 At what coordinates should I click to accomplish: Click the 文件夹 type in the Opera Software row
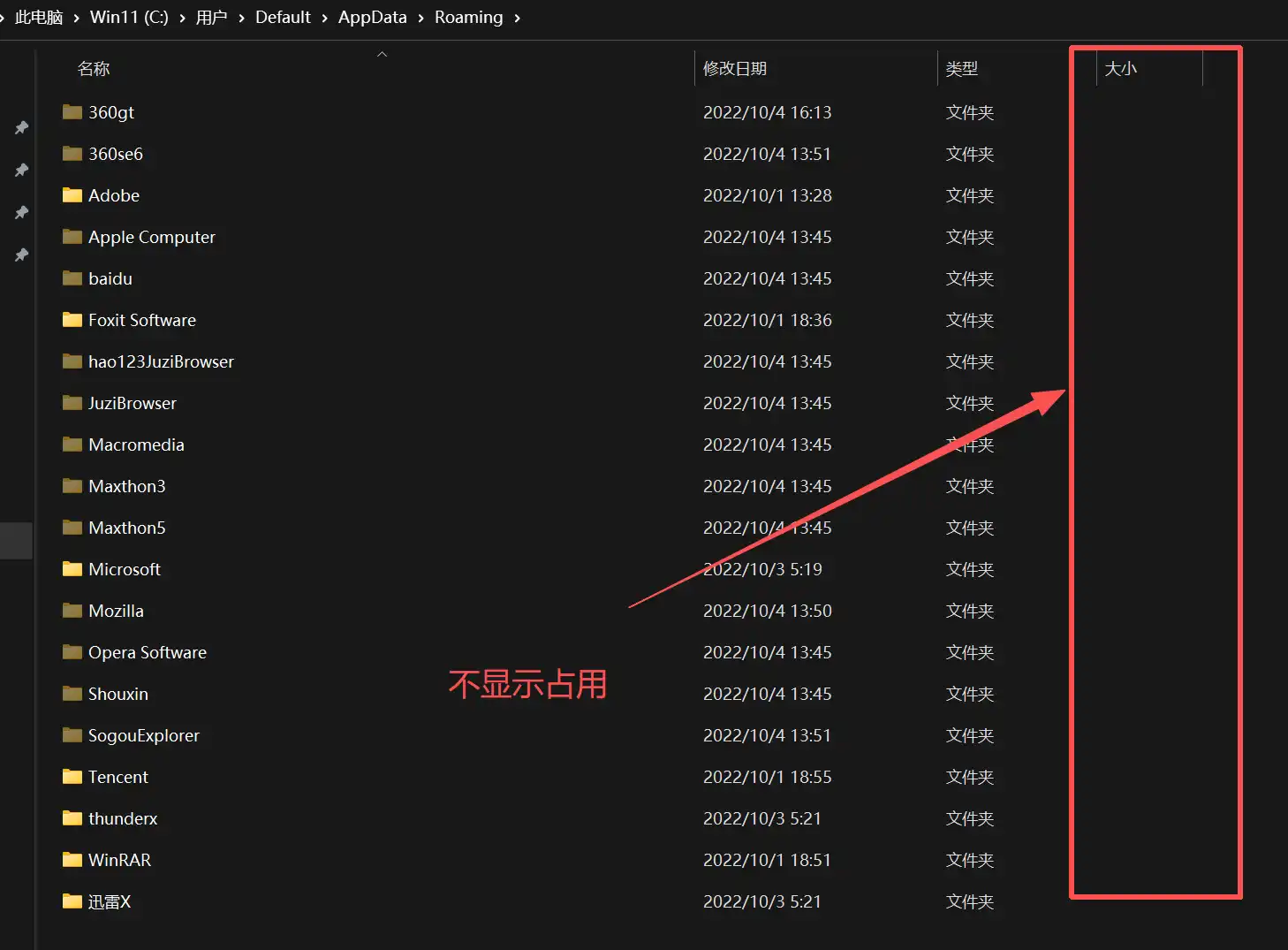click(970, 652)
